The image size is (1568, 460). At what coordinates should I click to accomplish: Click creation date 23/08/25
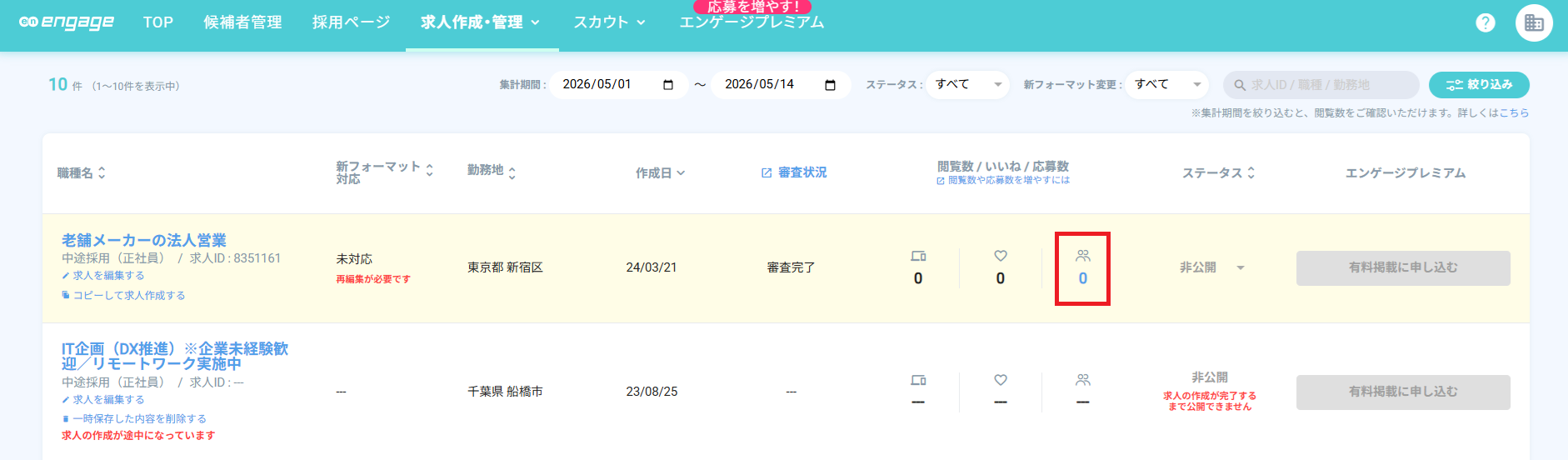coord(652,392)
